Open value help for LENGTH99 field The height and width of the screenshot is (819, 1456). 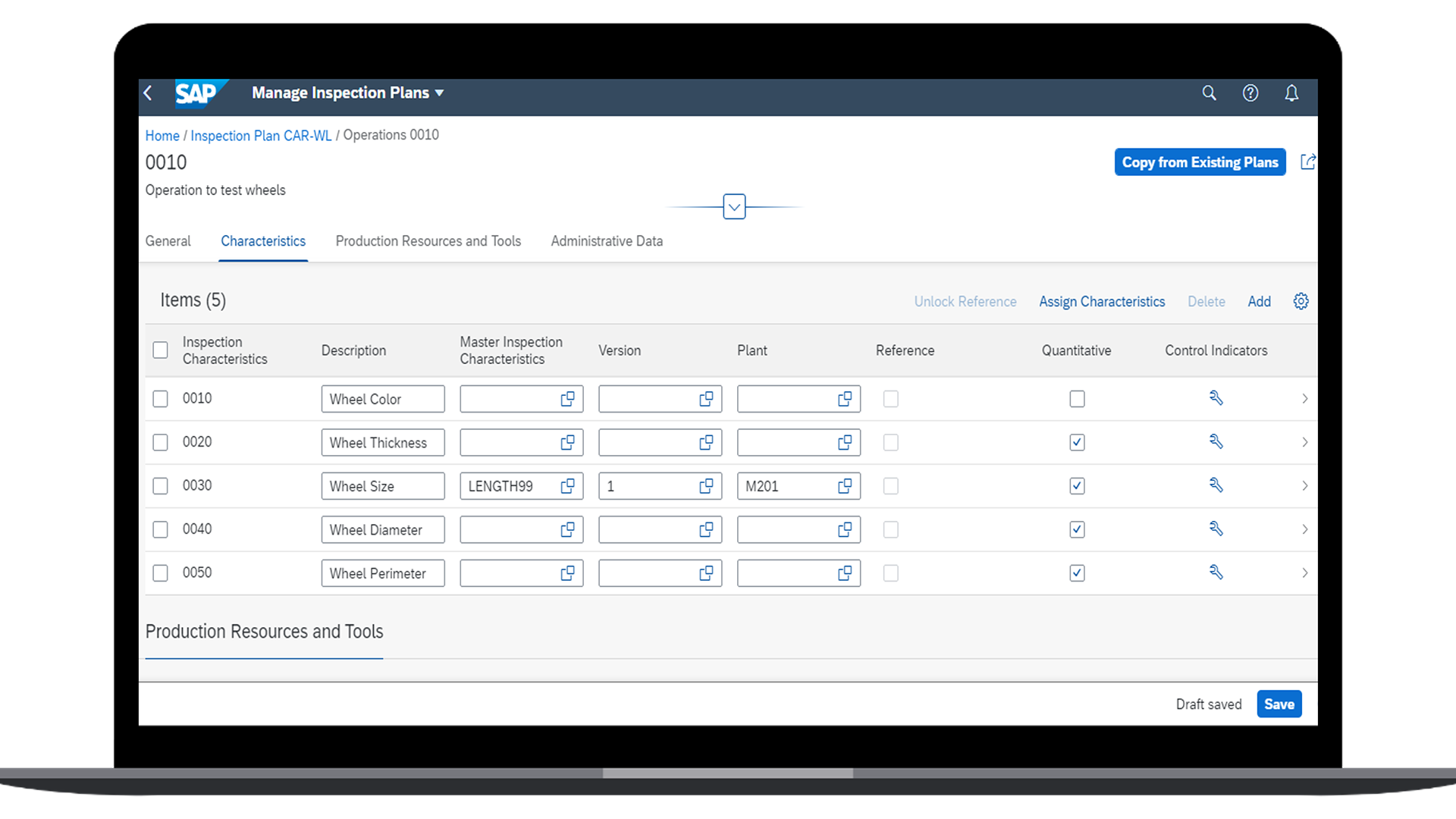pos(567,486)
